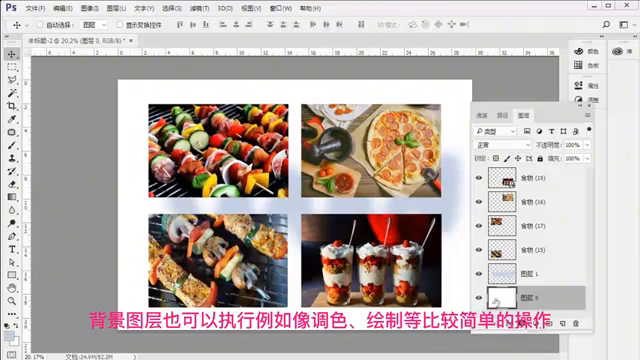Select the History Brush tool
Image resolution: width=640 pixels, height=360 pixels.
click(x=11, y=171)
